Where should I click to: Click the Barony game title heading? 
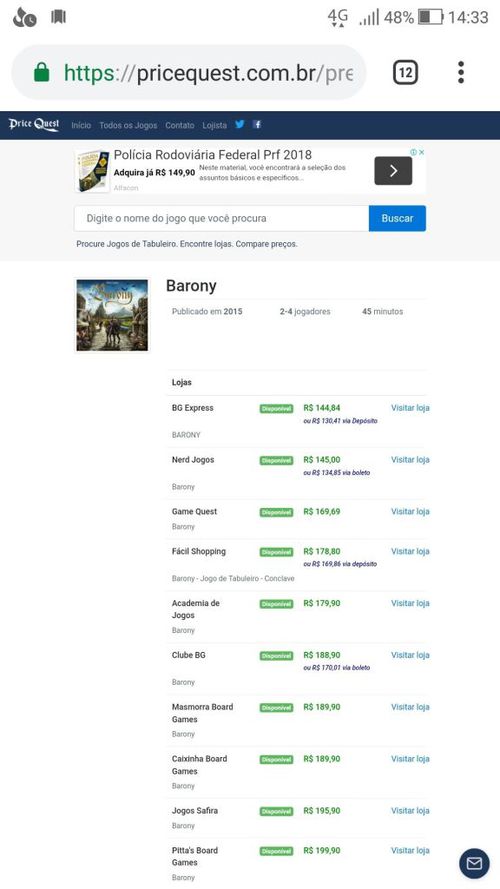coord(191,286)
